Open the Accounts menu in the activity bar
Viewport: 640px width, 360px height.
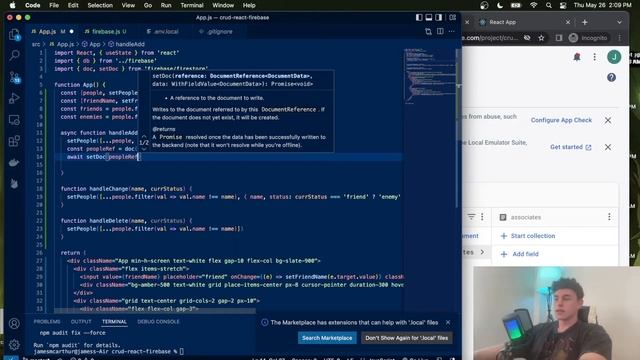tap(14, 324)
